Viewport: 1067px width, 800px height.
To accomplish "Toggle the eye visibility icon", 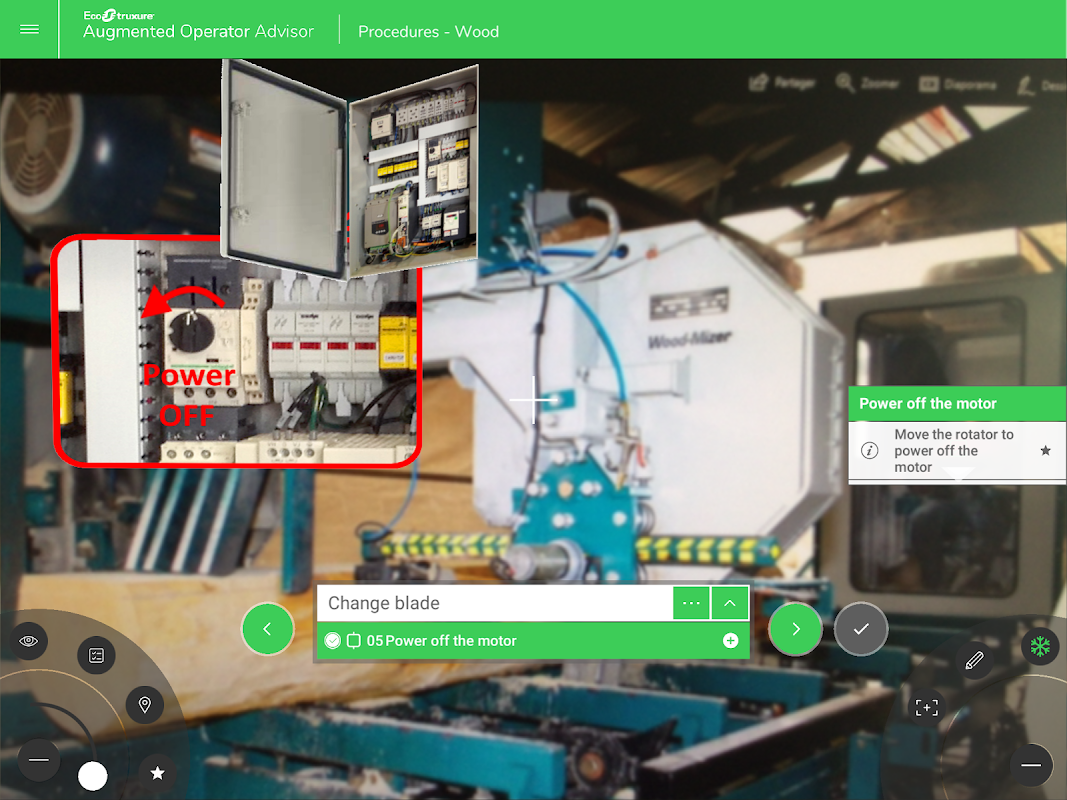I will [x=29, y=641].
